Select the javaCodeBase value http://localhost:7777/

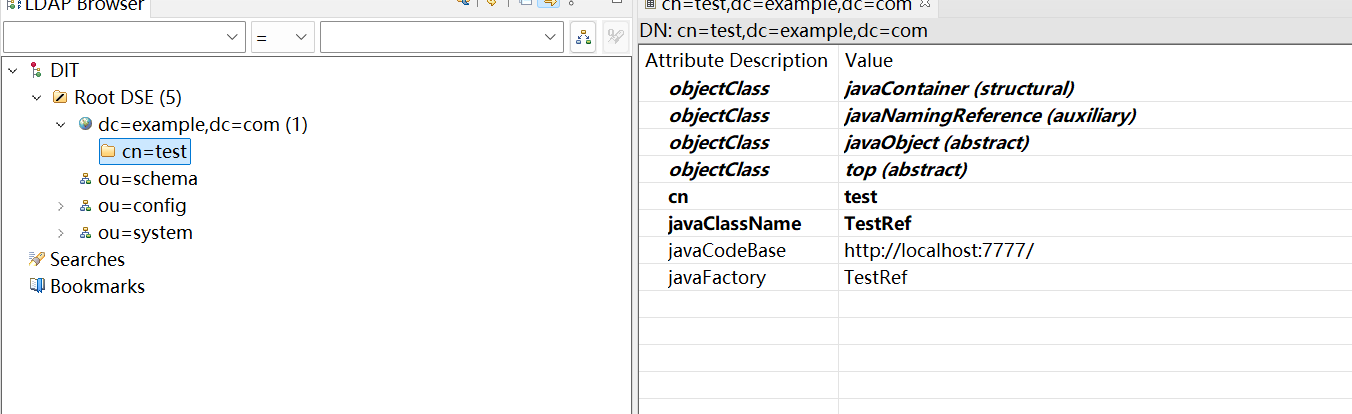coord(938,250)
